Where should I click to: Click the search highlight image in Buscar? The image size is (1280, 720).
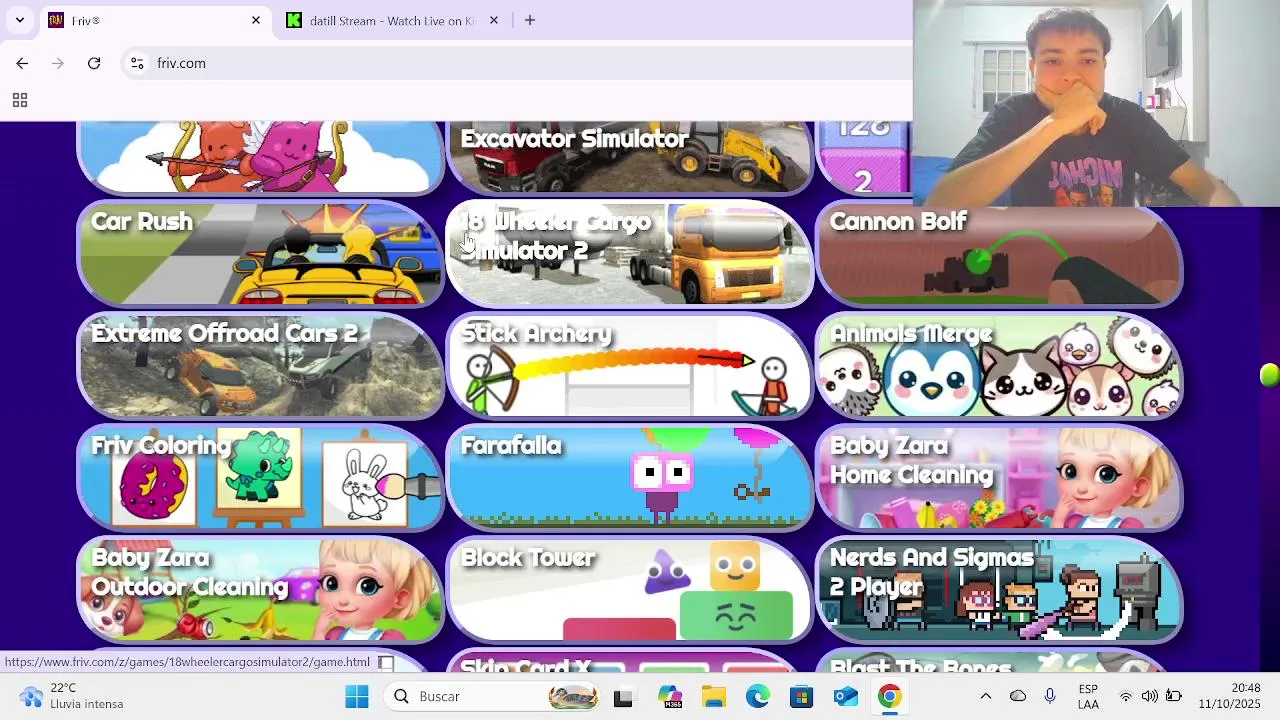click(x=573, y=696)
